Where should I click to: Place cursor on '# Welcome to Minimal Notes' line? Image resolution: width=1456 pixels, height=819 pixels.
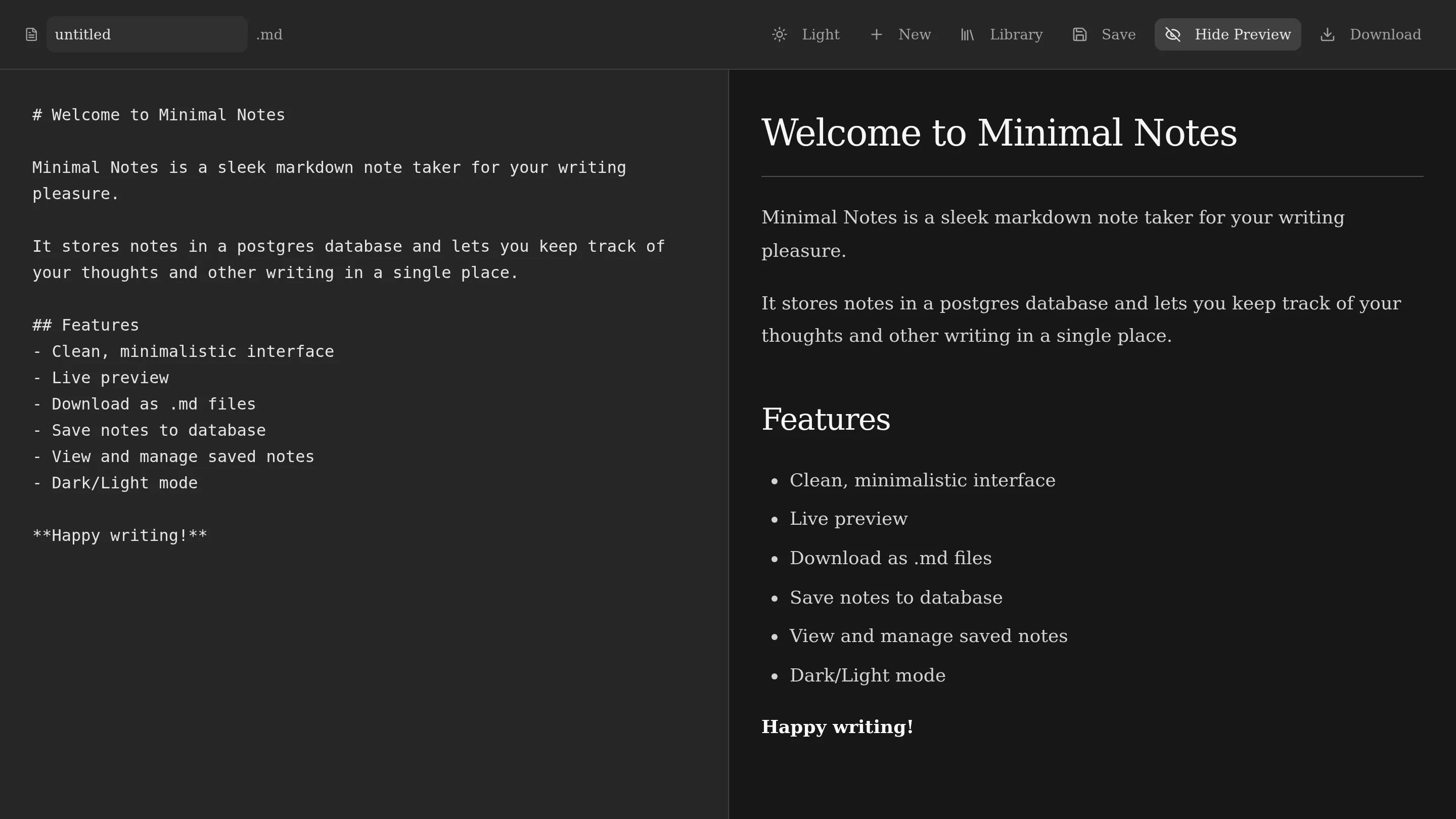[159, 115]
